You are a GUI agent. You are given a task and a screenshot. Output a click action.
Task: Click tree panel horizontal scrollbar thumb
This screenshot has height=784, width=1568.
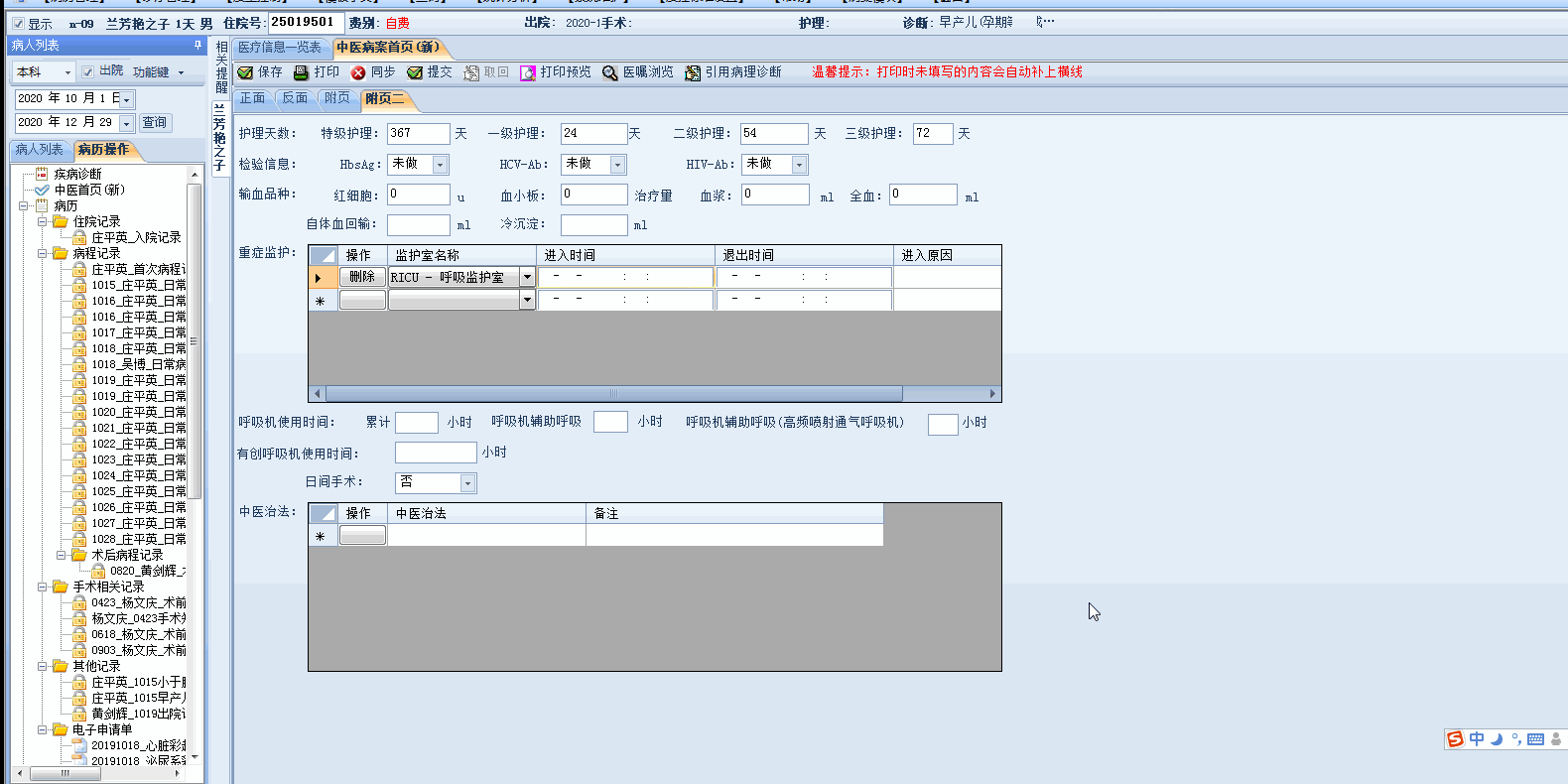65,773
